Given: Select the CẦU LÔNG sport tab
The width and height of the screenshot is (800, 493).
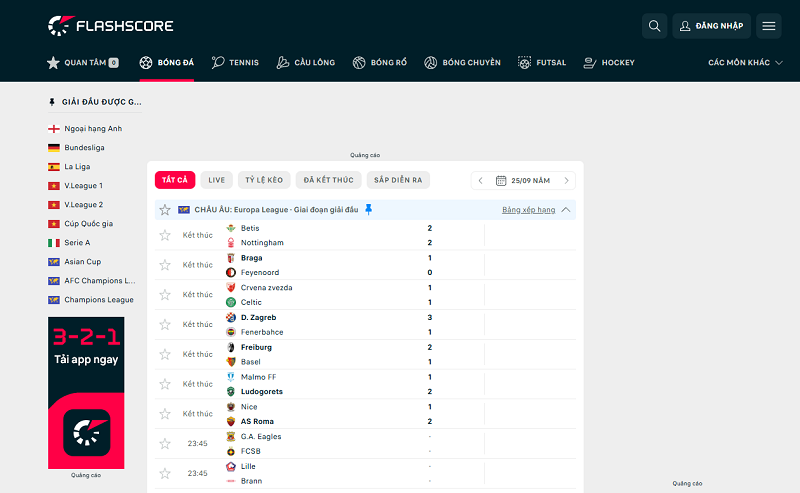Looking at the screenshot, I should 306,63.
